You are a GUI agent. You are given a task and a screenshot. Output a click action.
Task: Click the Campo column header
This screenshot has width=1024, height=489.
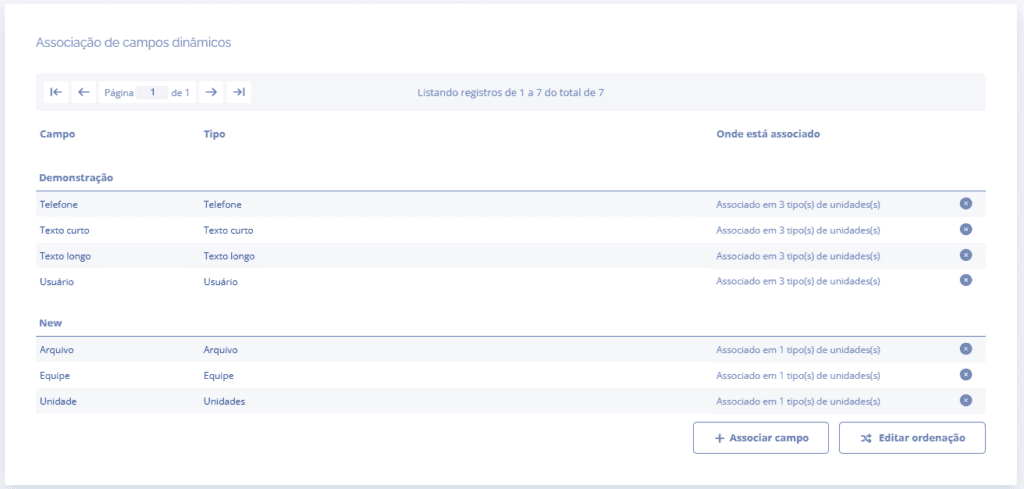[x=57, y=134]
